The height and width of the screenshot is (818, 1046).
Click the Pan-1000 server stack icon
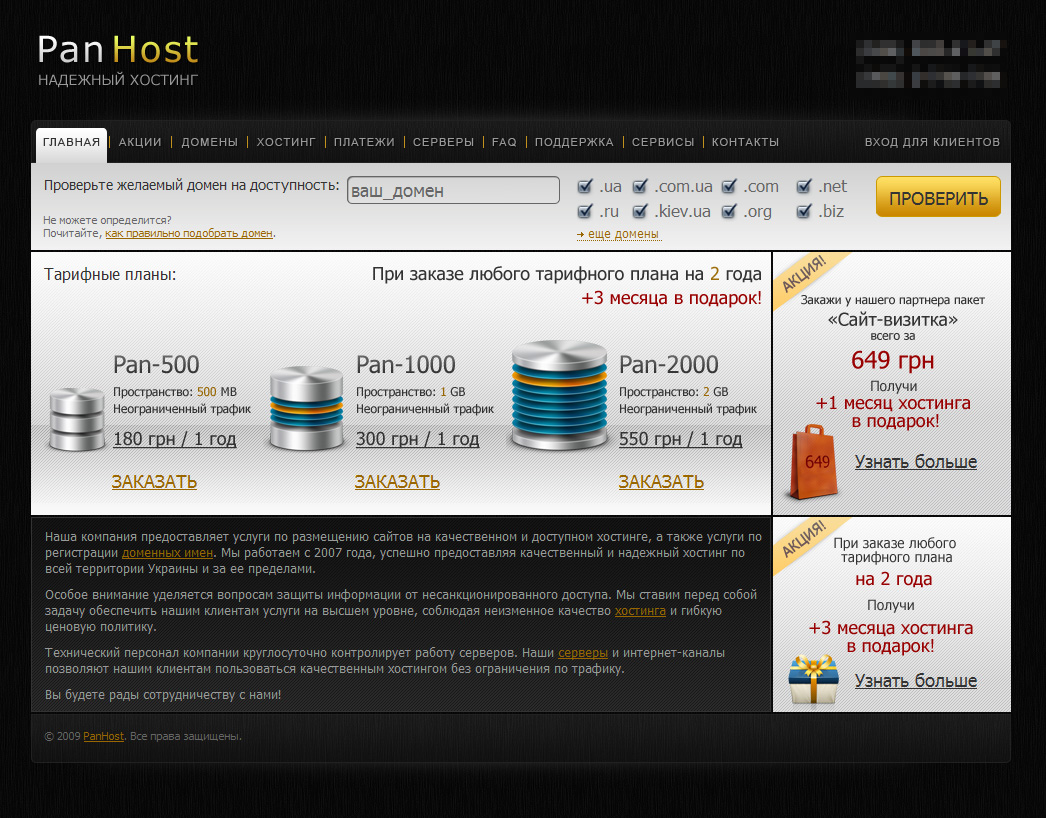point(306,407)
